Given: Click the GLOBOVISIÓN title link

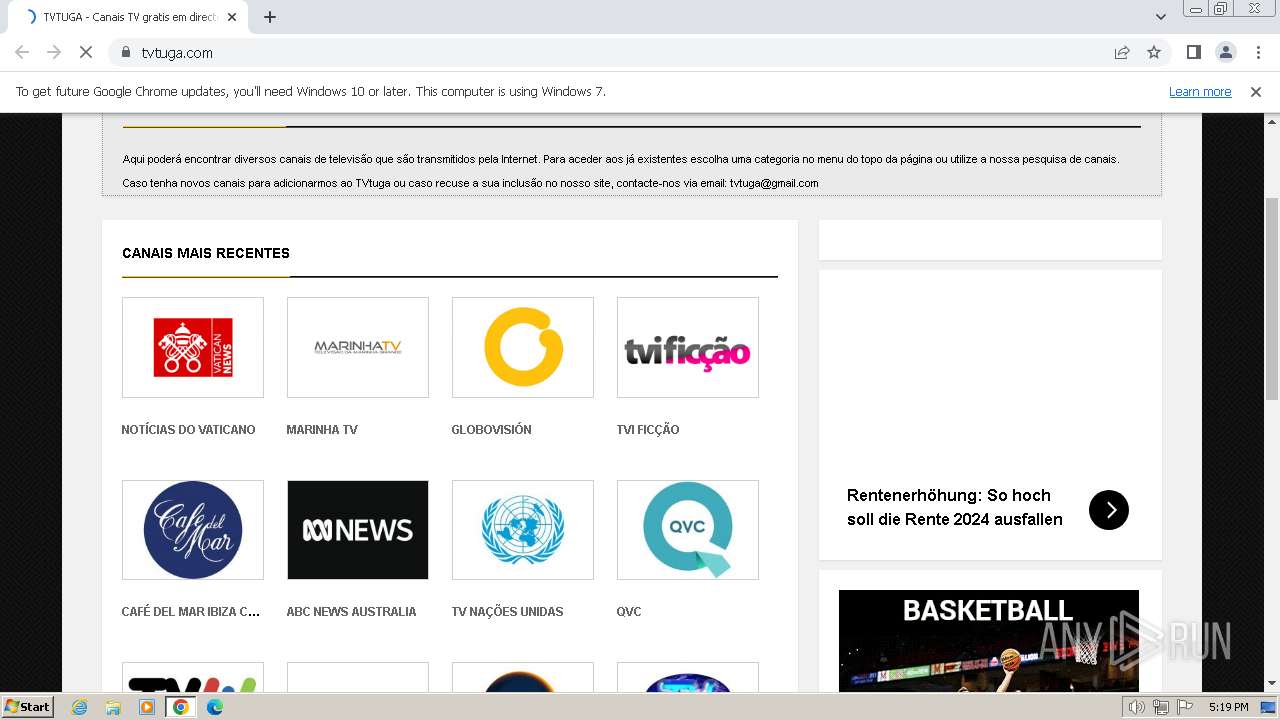Looking at the screenshot, I should tap(491, 429).
